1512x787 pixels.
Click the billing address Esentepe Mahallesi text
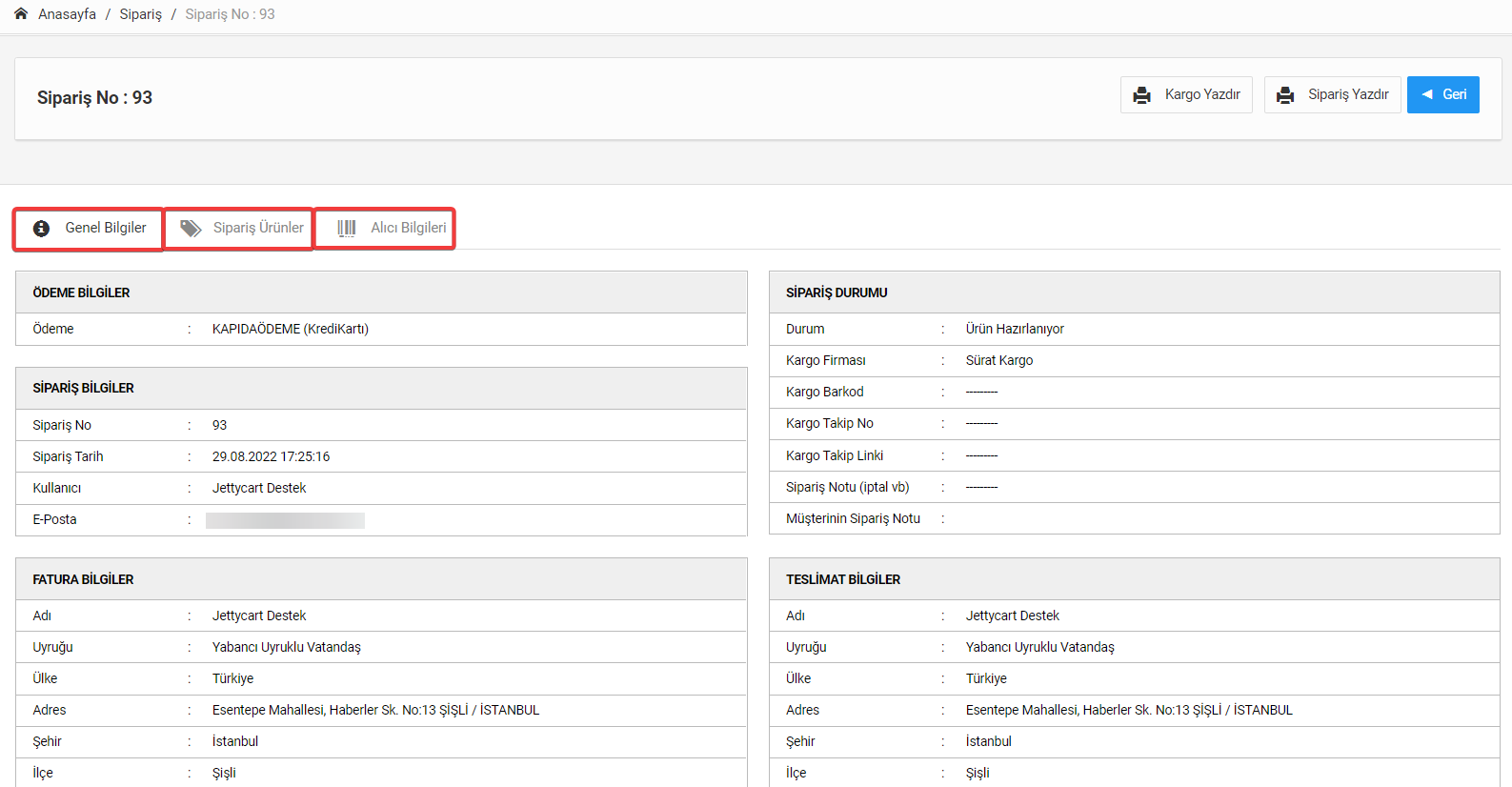375,710
